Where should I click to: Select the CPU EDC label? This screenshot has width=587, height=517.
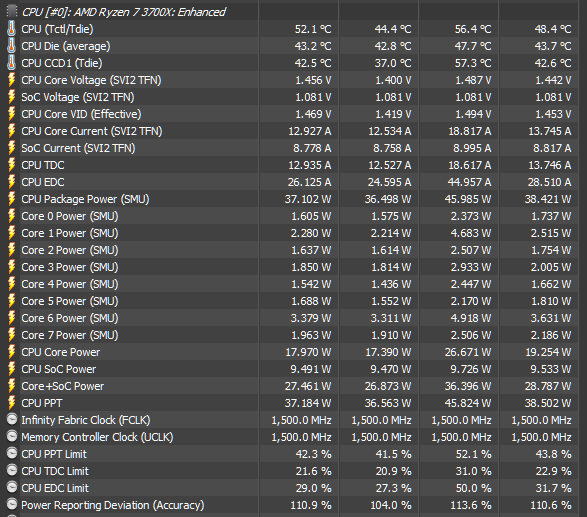(x=43, y=182)
